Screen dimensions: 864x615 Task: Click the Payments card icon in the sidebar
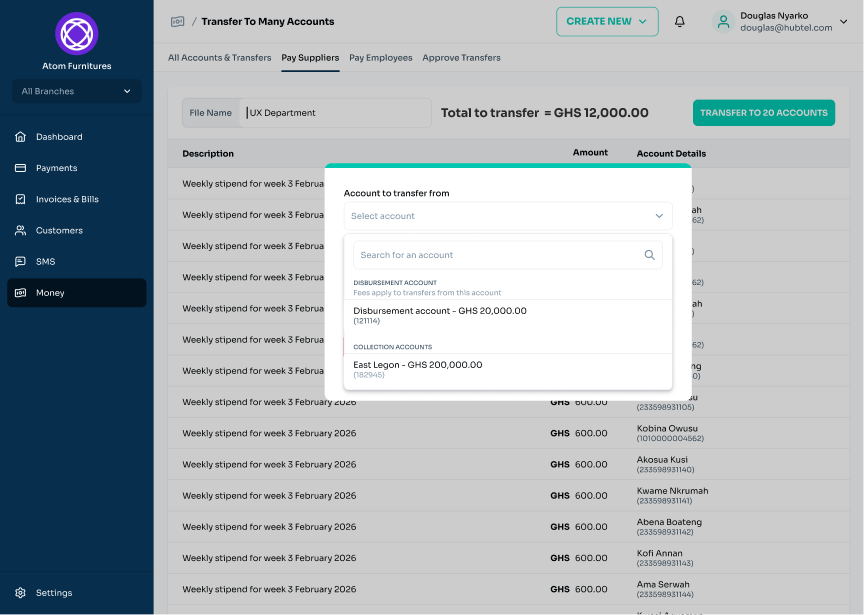pyautogui.click(x=20, y=168)
